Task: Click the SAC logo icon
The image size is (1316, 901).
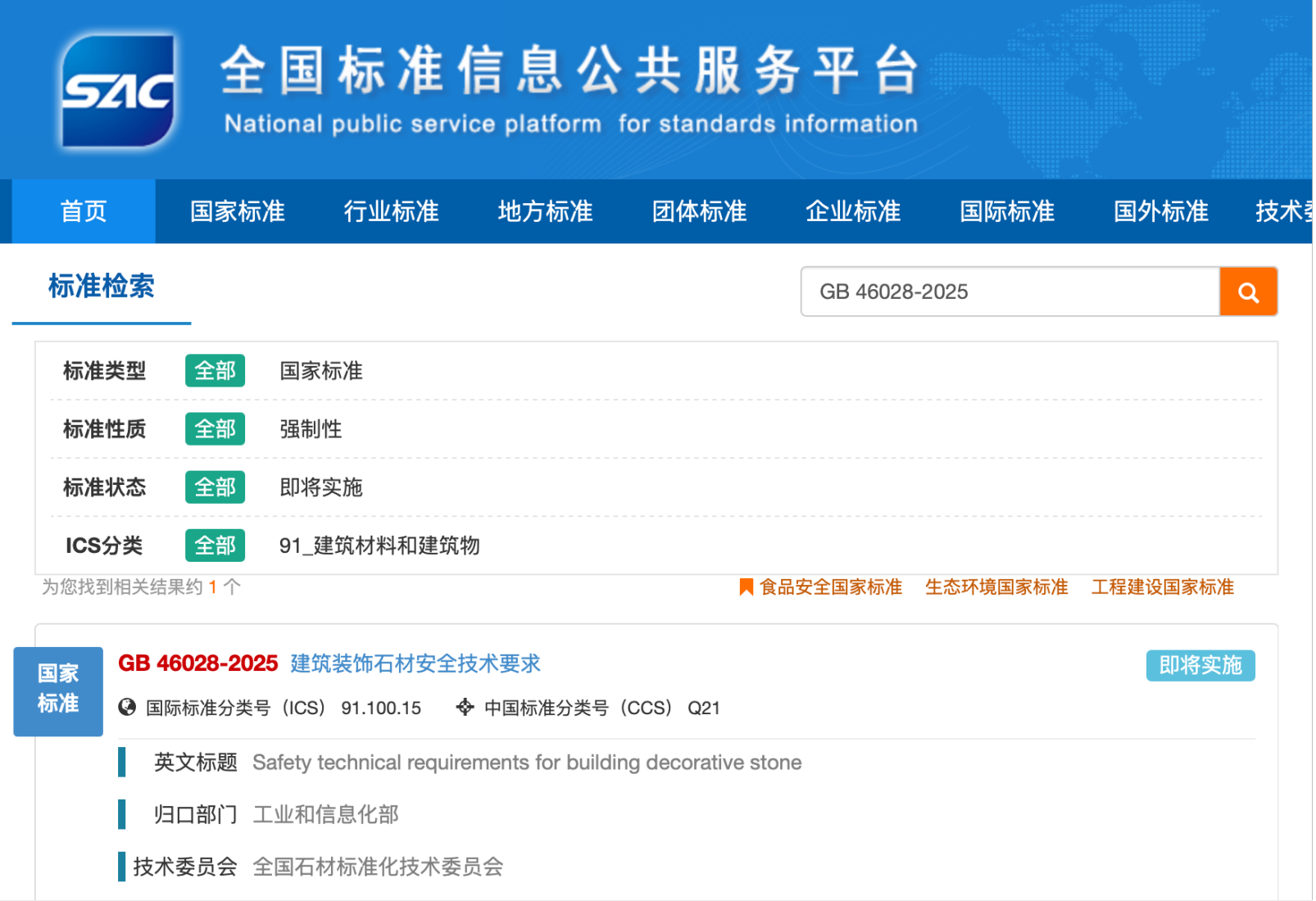Action: coord(119,90)
